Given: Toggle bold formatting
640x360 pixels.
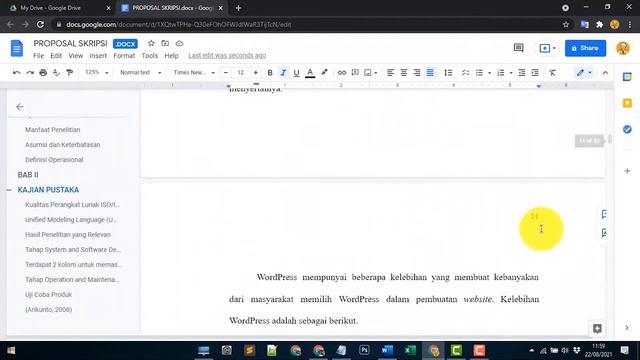Looking at the screenshot, I should click(270, 73).
